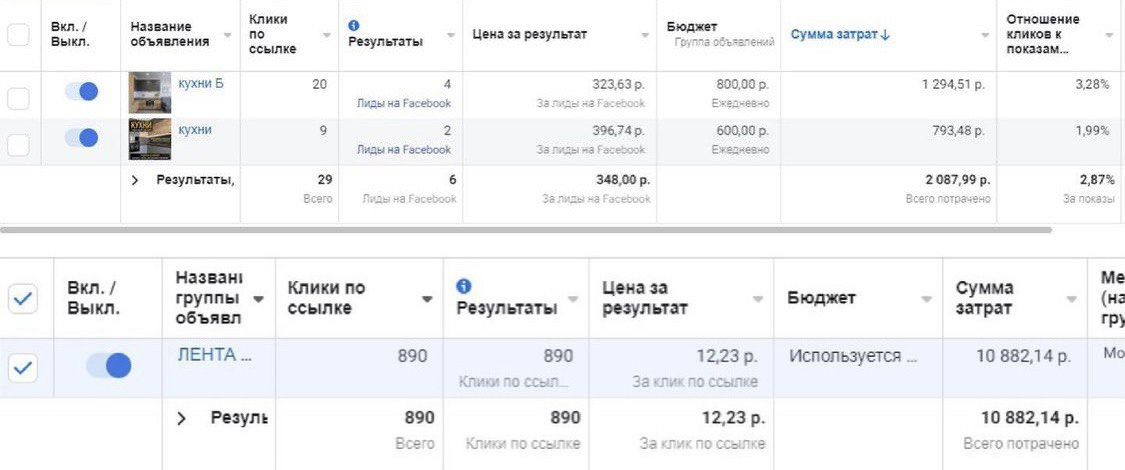Sort by Сумма затрат column header

834,34
